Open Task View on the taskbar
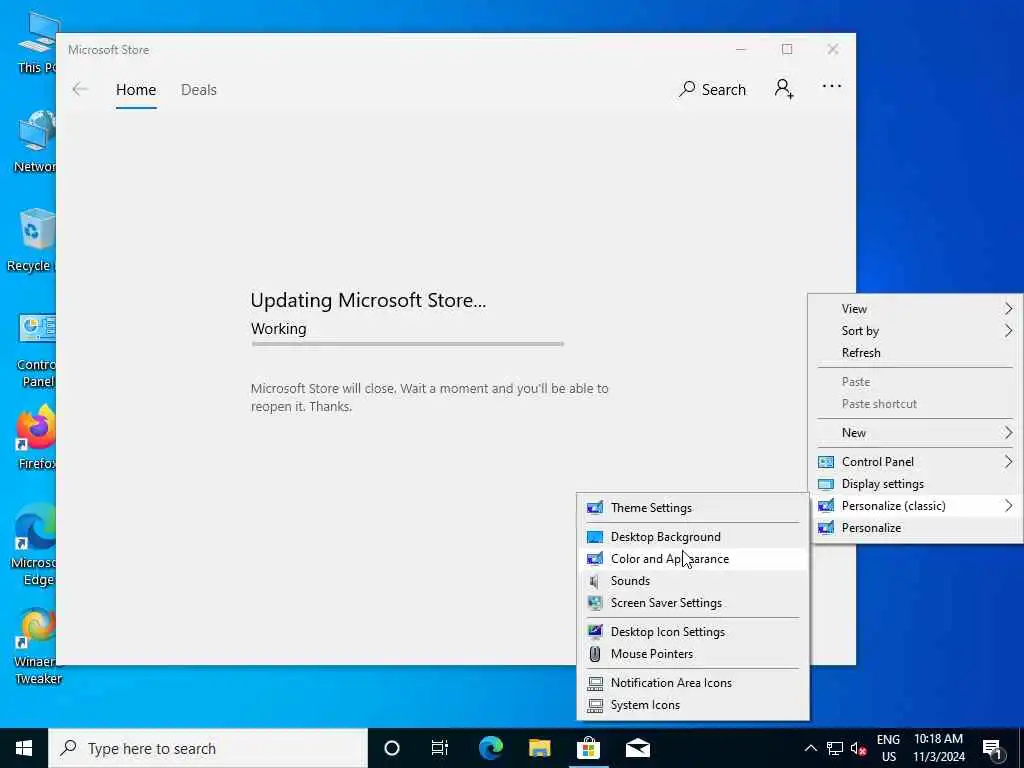1024x768 pixels. [440, 748]
